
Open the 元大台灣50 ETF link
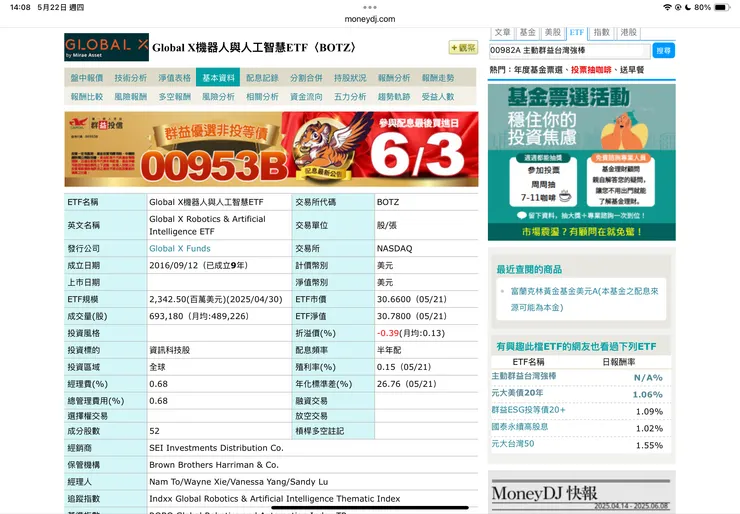[x=513, y=444]
